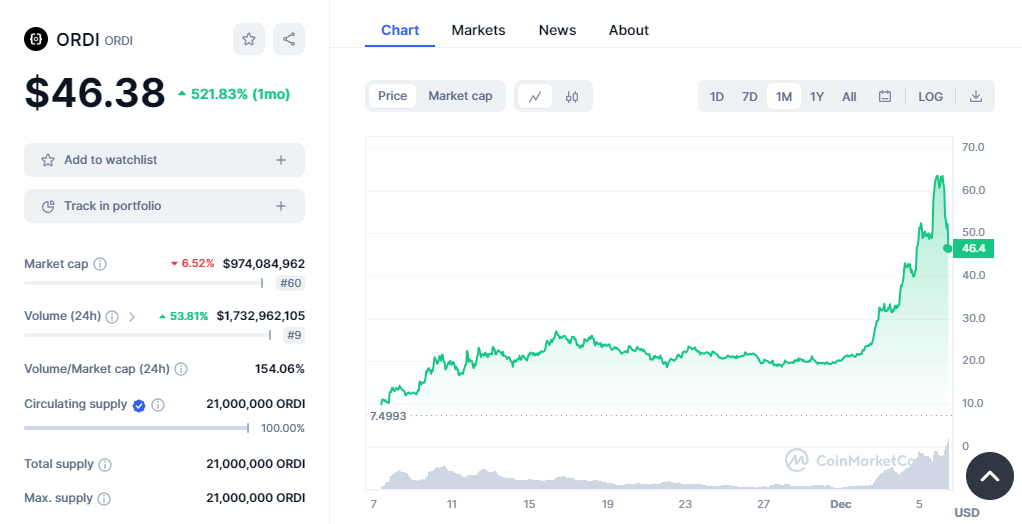The width and height of the screenshot is (1022, 524).
Task: Switch to line chart view icon
Action: click(x=535, y=96)
